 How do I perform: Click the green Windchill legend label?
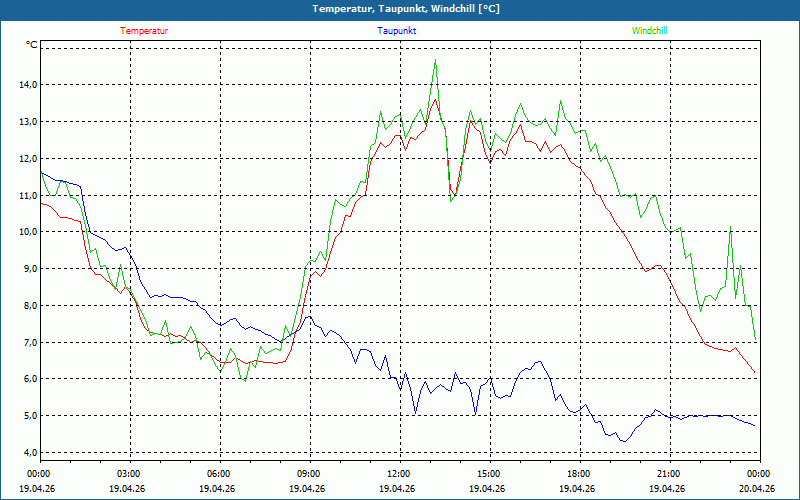pyautogui.click(x=649, y=31)
